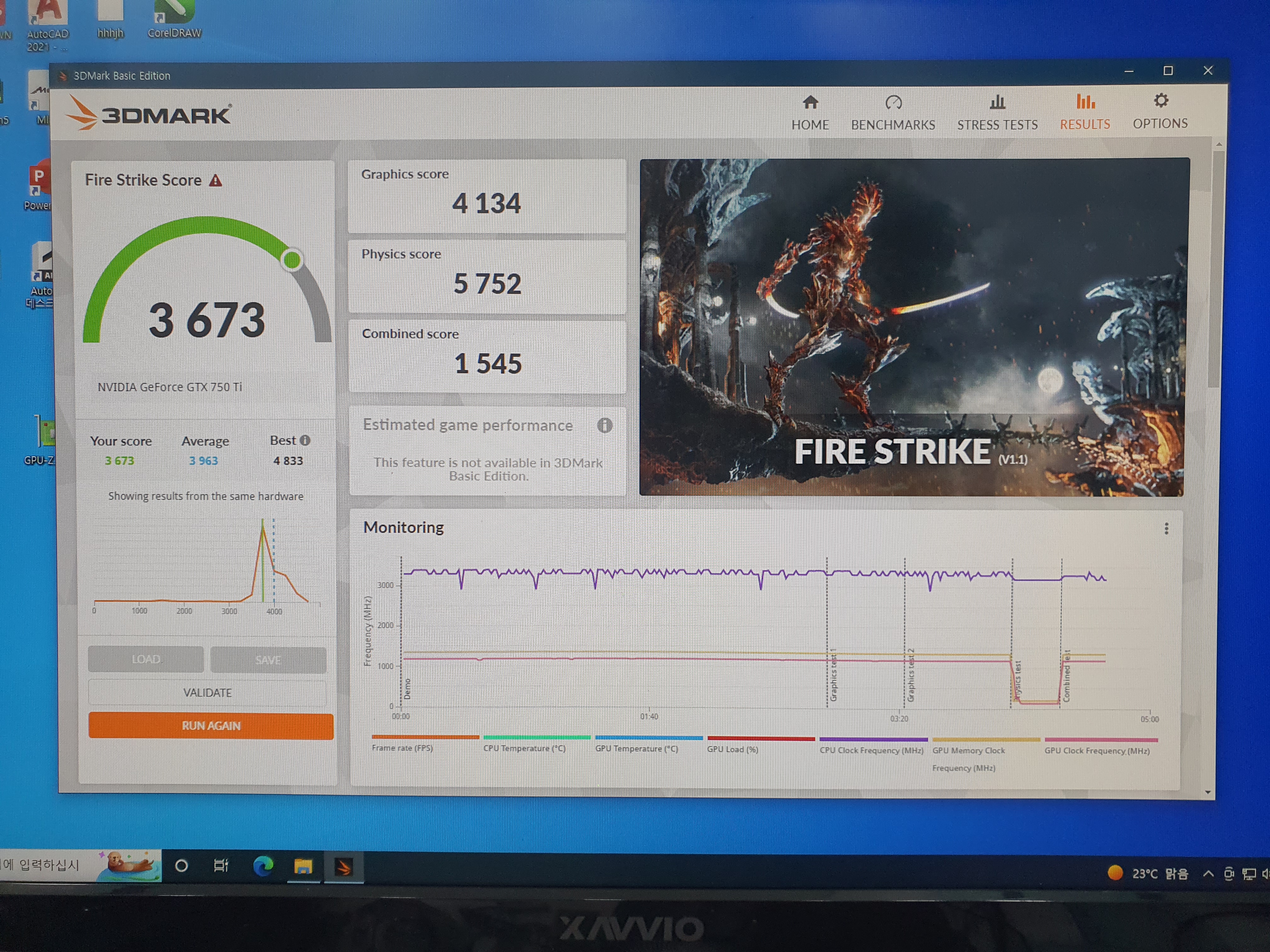Open the AutoCAD 2021 desktop shortcut
The width and height of the screenshot is (1270, 952).
point(48,26)
